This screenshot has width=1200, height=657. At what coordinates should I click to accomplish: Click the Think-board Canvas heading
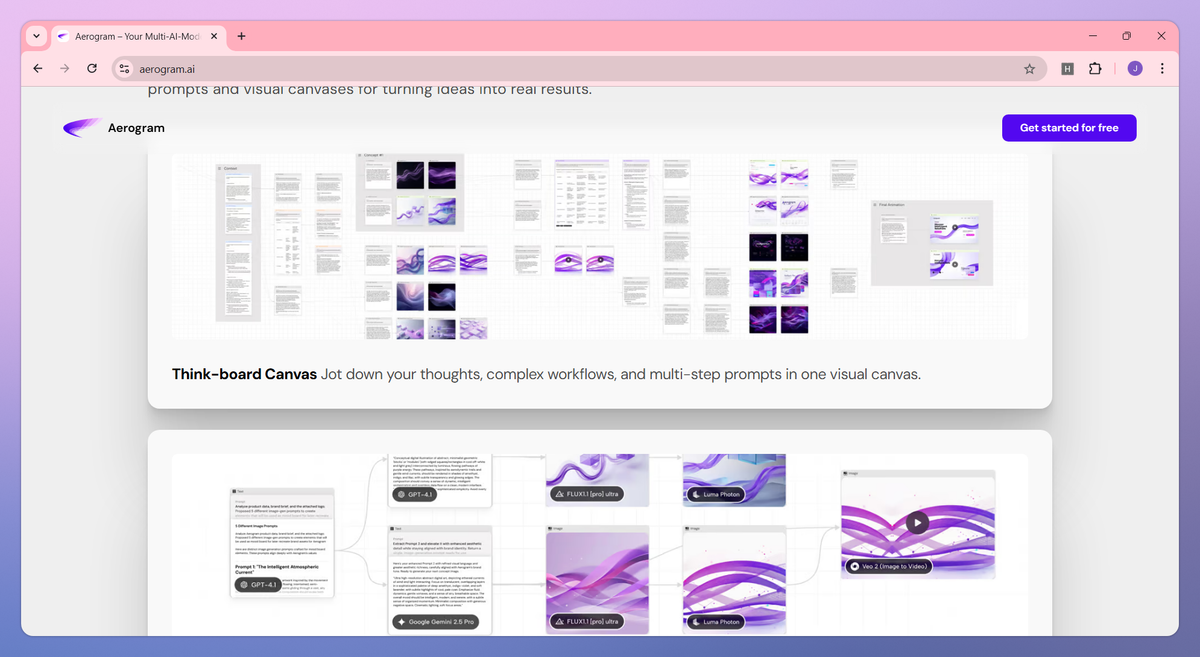244,375
